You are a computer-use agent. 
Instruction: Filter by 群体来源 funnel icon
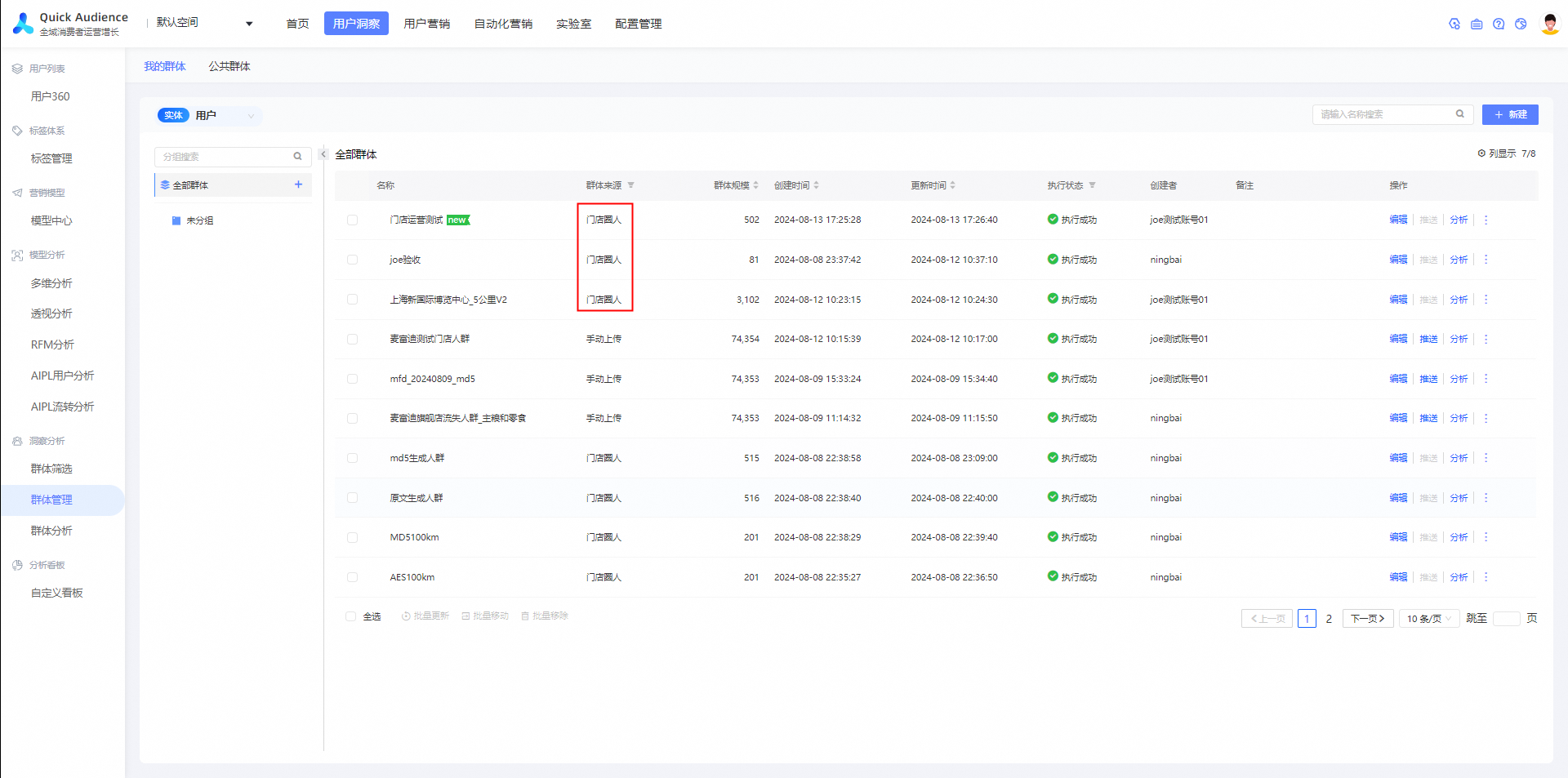click(x=630, y=185)
